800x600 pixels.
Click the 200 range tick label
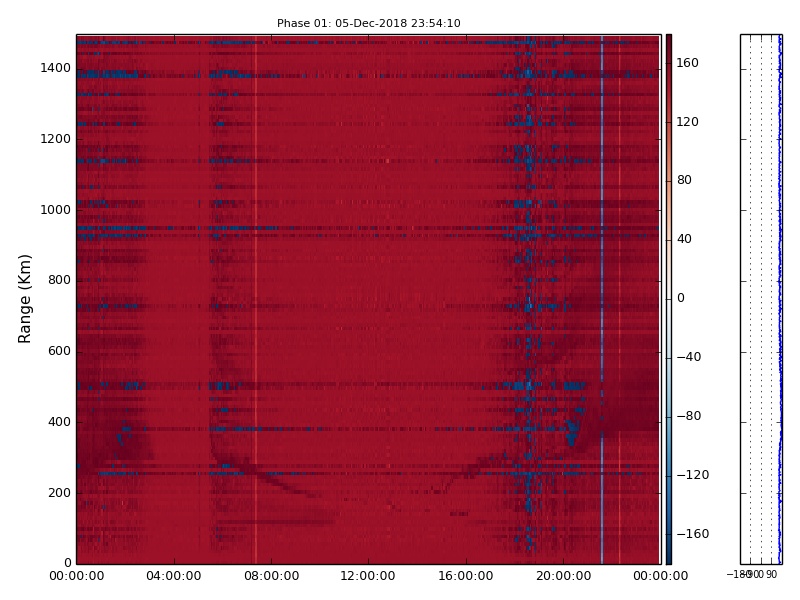(x=59, y=493)
